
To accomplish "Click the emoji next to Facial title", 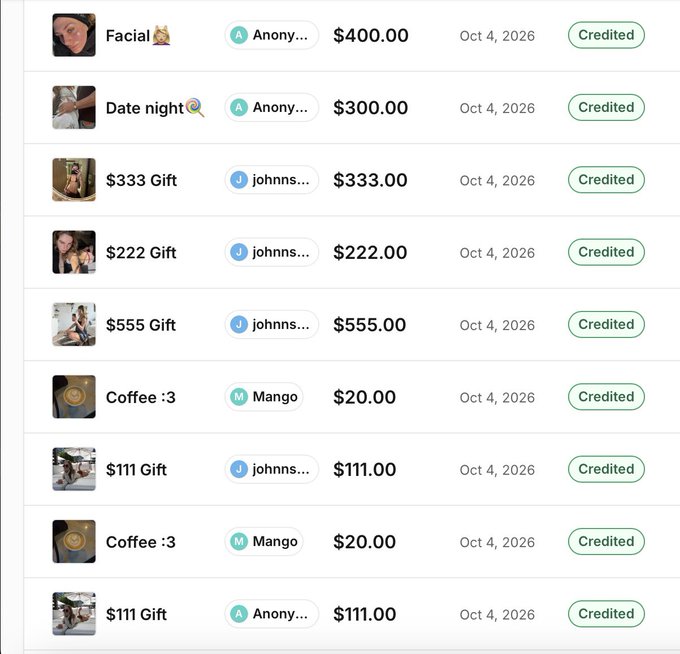I will pyautogui.click(x=161, y=36).
